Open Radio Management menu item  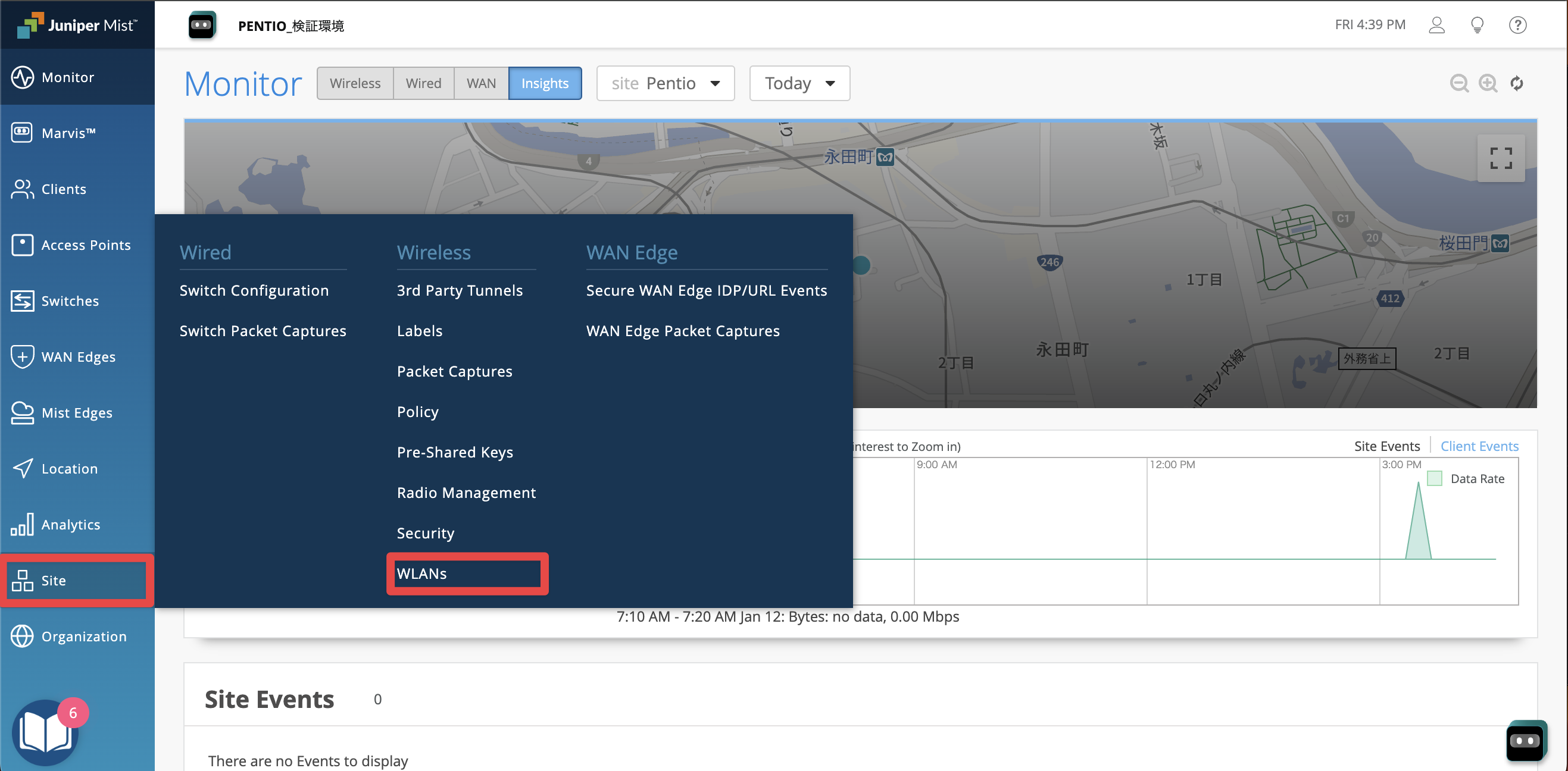[466, 493]
